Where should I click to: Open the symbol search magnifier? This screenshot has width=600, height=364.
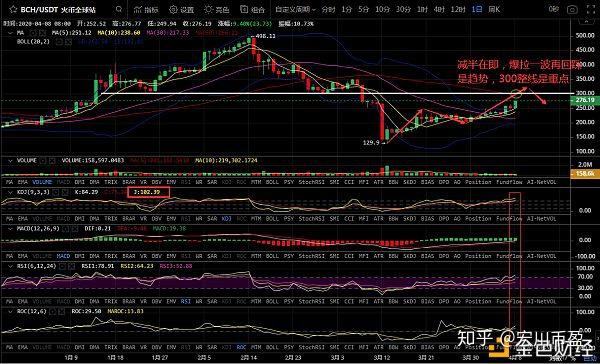[x=119, y=9]
